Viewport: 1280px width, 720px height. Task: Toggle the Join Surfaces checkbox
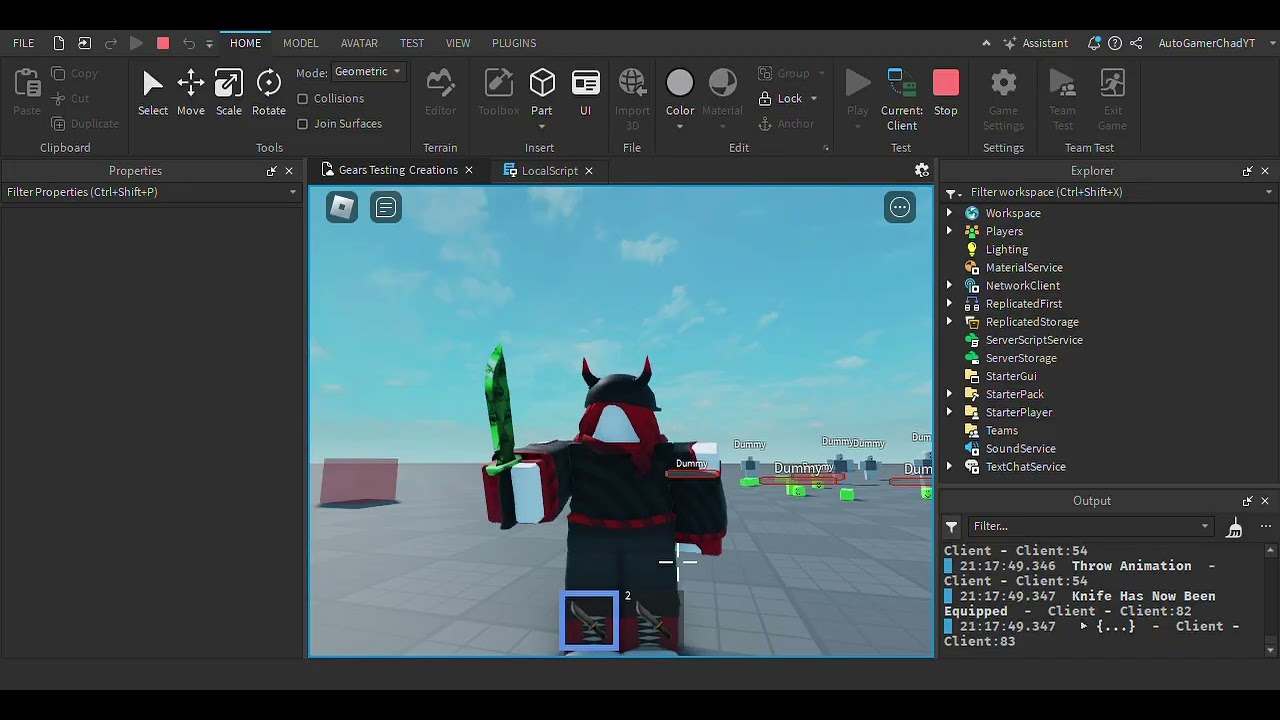click(303, 124)
